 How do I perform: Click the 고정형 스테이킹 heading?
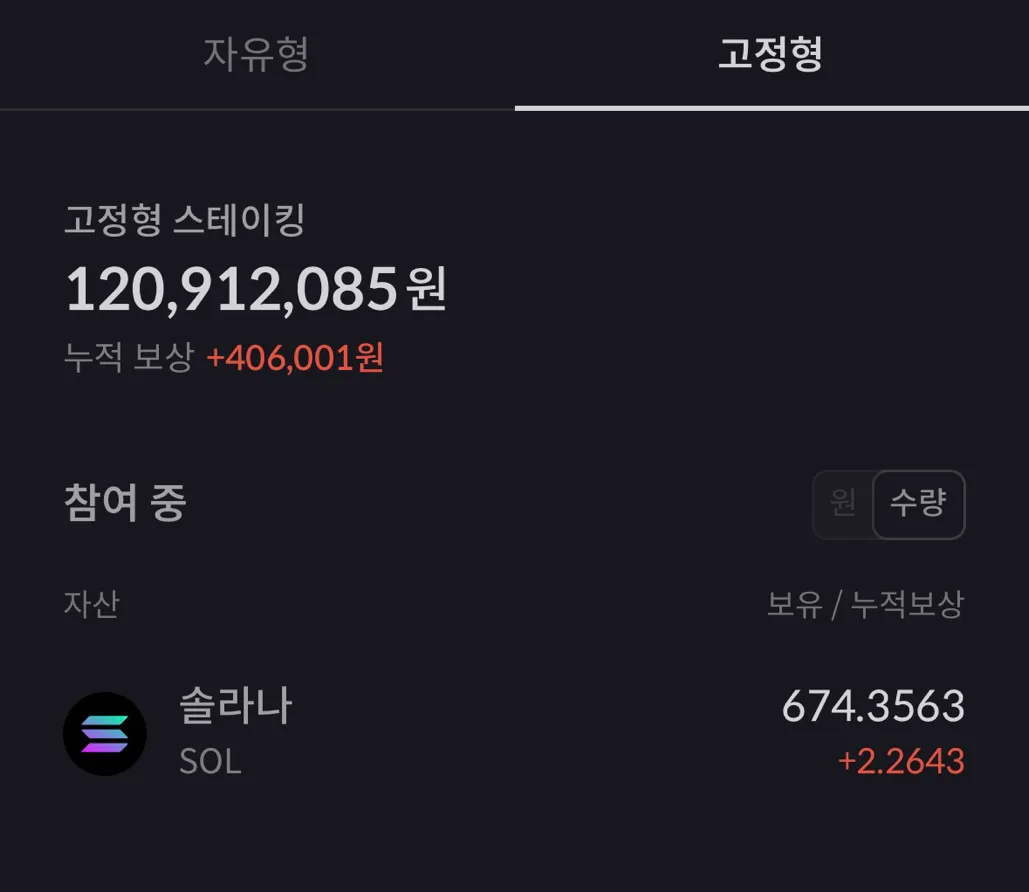(x=184, y=220)
